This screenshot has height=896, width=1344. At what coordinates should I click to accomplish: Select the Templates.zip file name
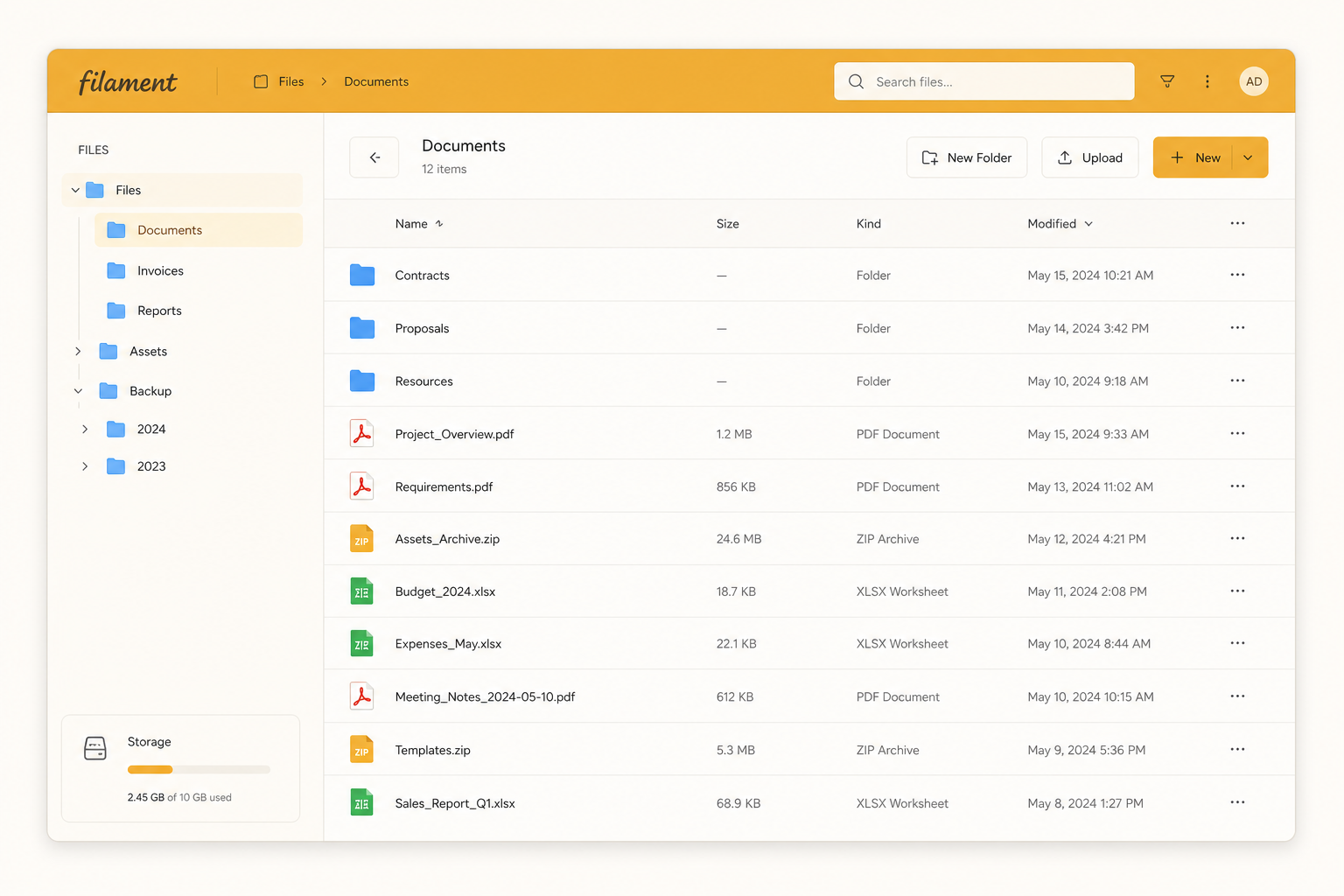[x=432, y=750]
